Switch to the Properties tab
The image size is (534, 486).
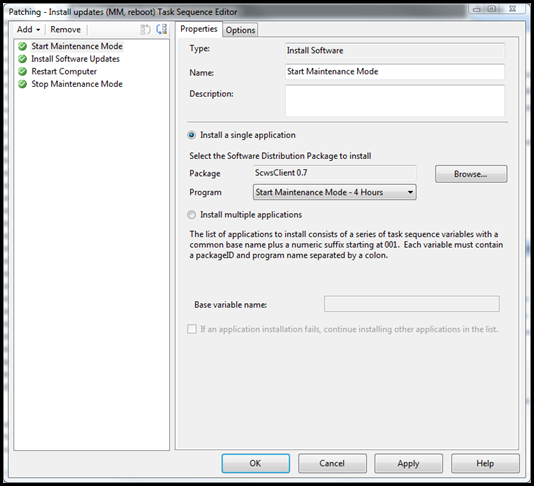(199, 29)
